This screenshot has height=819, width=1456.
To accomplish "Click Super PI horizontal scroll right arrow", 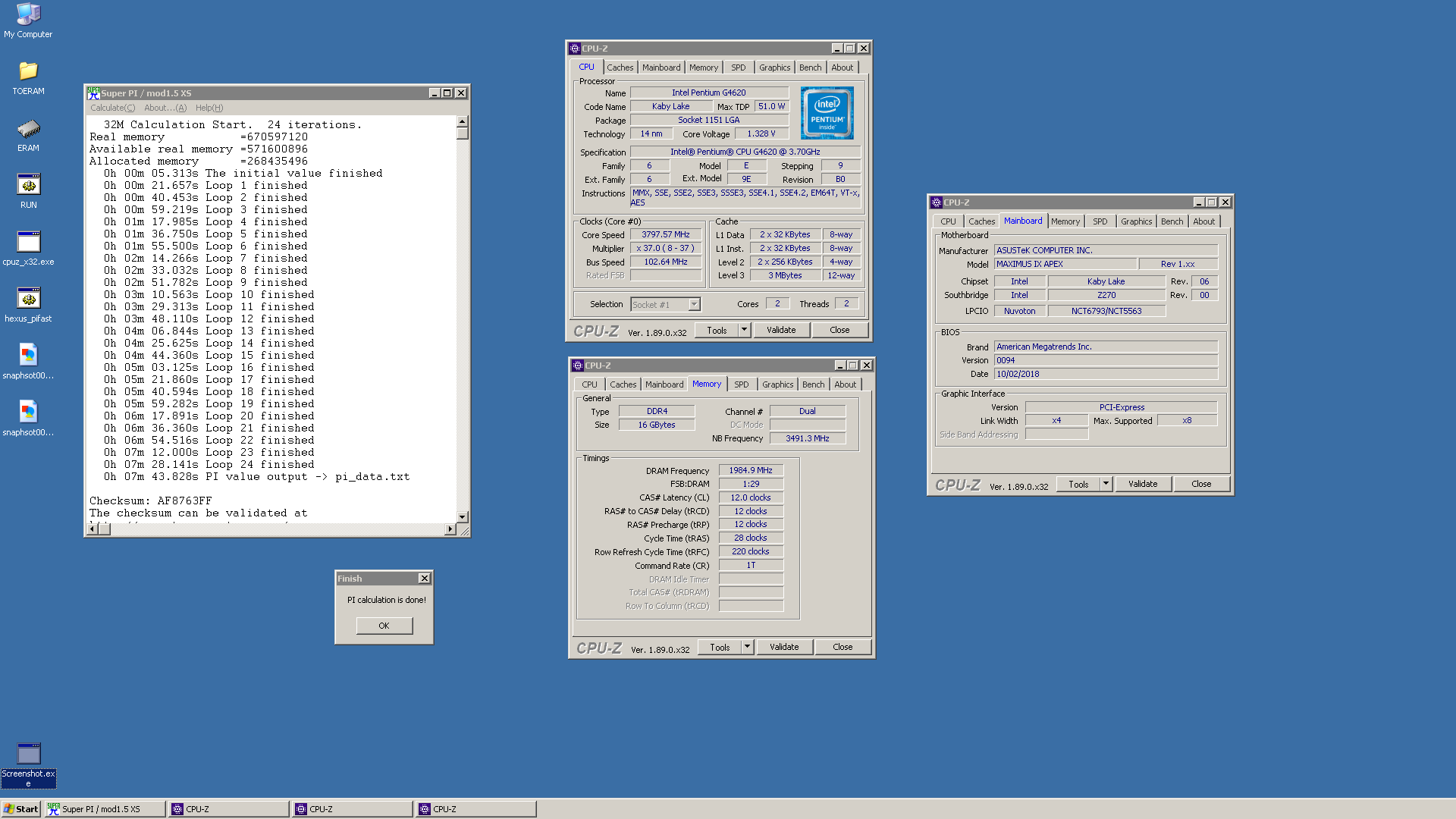I will [450, 529].
